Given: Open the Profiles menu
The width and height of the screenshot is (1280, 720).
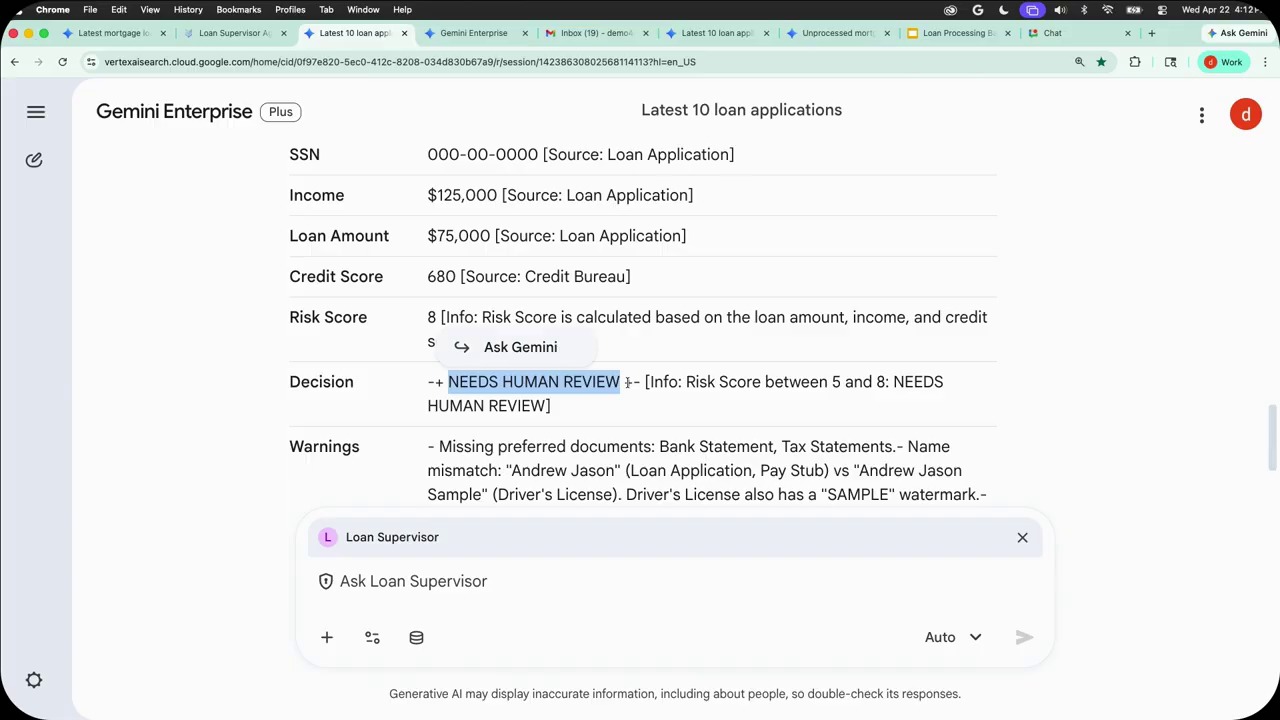Looking at the screenshot, I should 290,9.
